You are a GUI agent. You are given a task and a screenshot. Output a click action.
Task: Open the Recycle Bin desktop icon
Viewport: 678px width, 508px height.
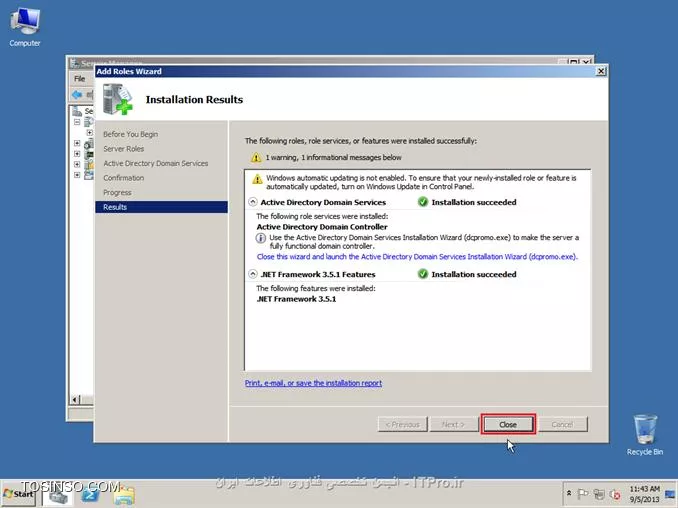(x=645, y=435)
